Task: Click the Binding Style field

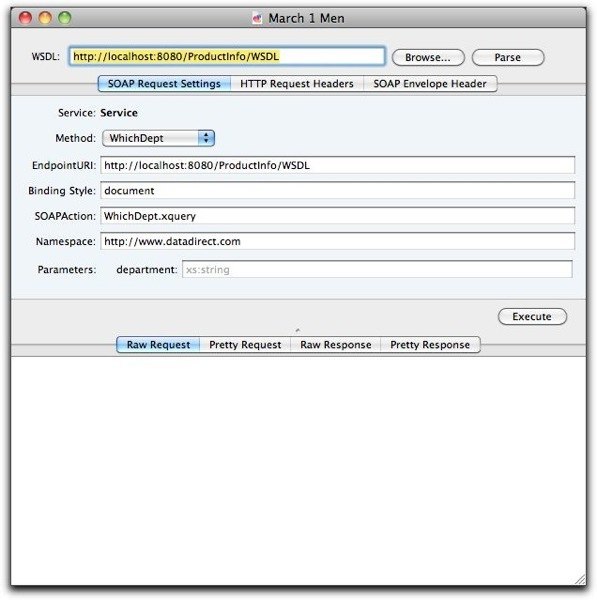Action: pyautogui.click(x=338, y=191)
